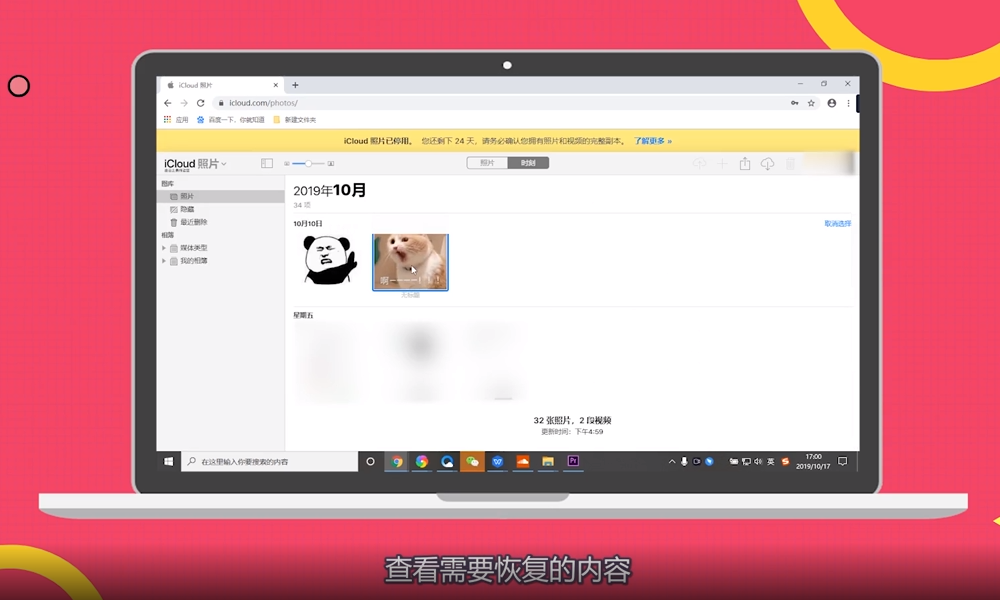
Task: Open the 百度一下 bookmark
Action: tap(230, 119)
